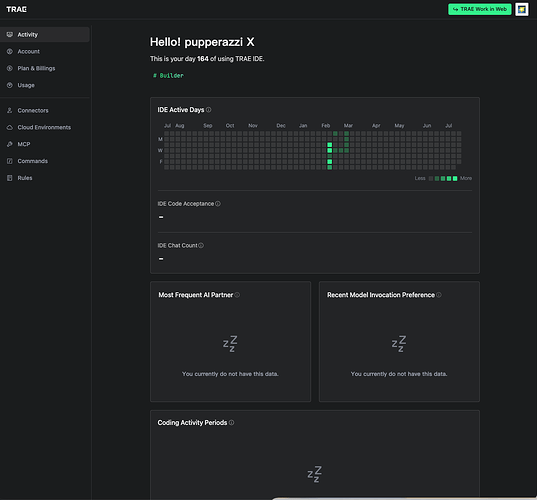This screenshot has height=500, width=537.
Task: Click the info icon next to IDE Code Acceptance
Action: tap(218, 204)
